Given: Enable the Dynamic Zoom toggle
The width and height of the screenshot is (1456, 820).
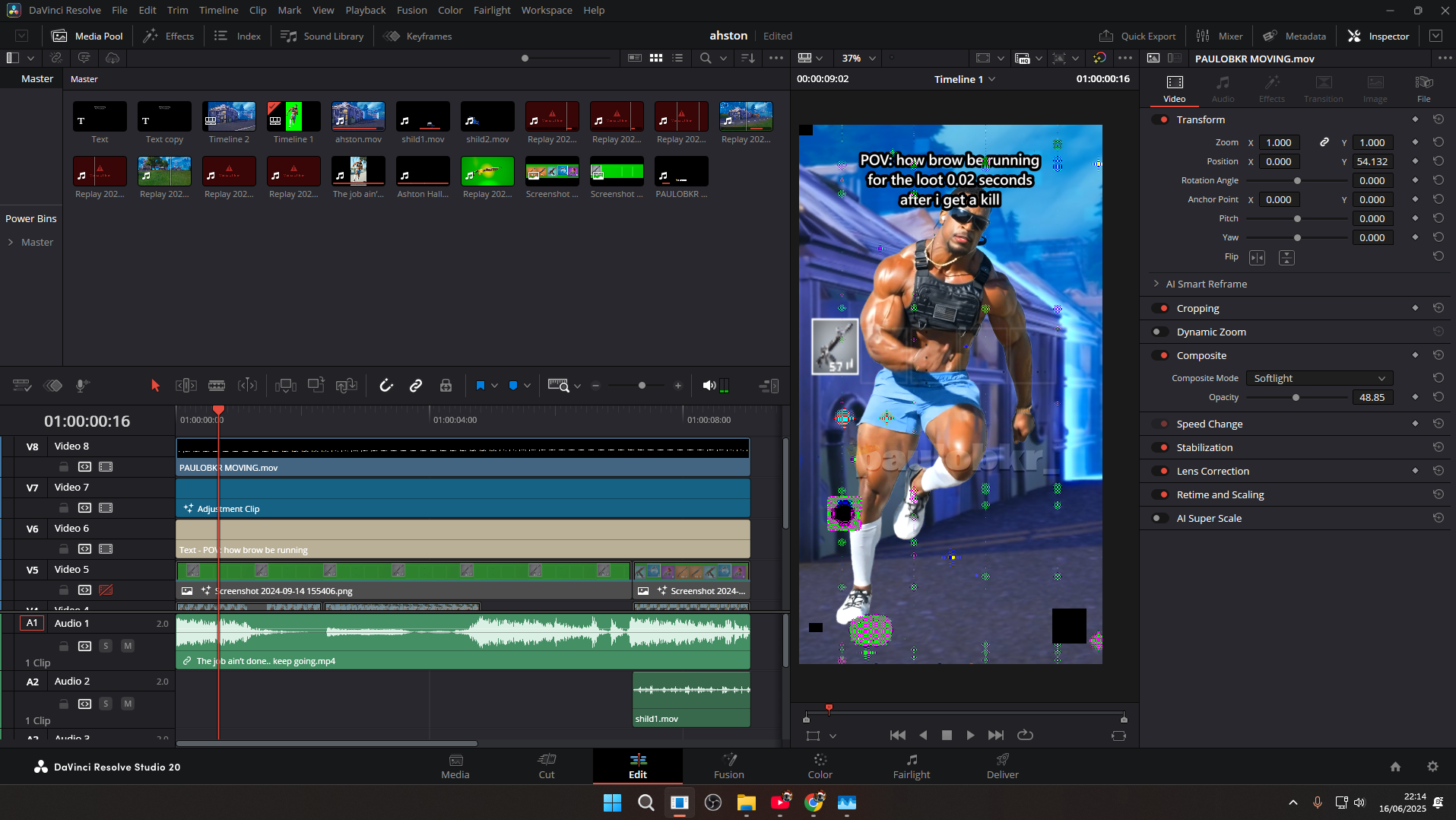Looking at the screenshot, I should (1160, 332).
